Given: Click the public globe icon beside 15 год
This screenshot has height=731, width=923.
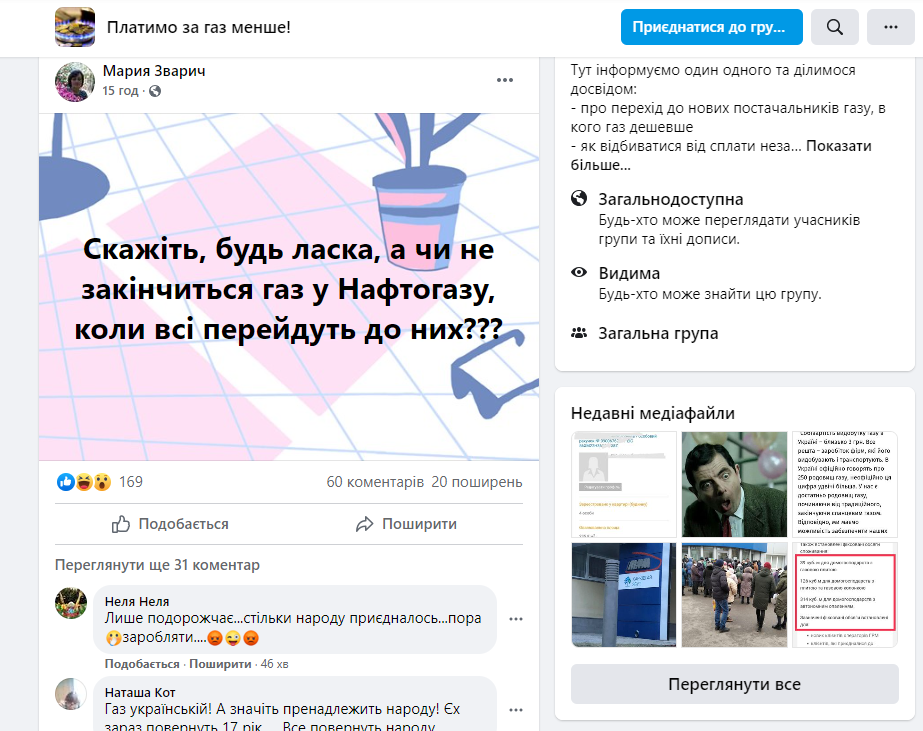Looking at the screenshot, I should pos(155,91).
